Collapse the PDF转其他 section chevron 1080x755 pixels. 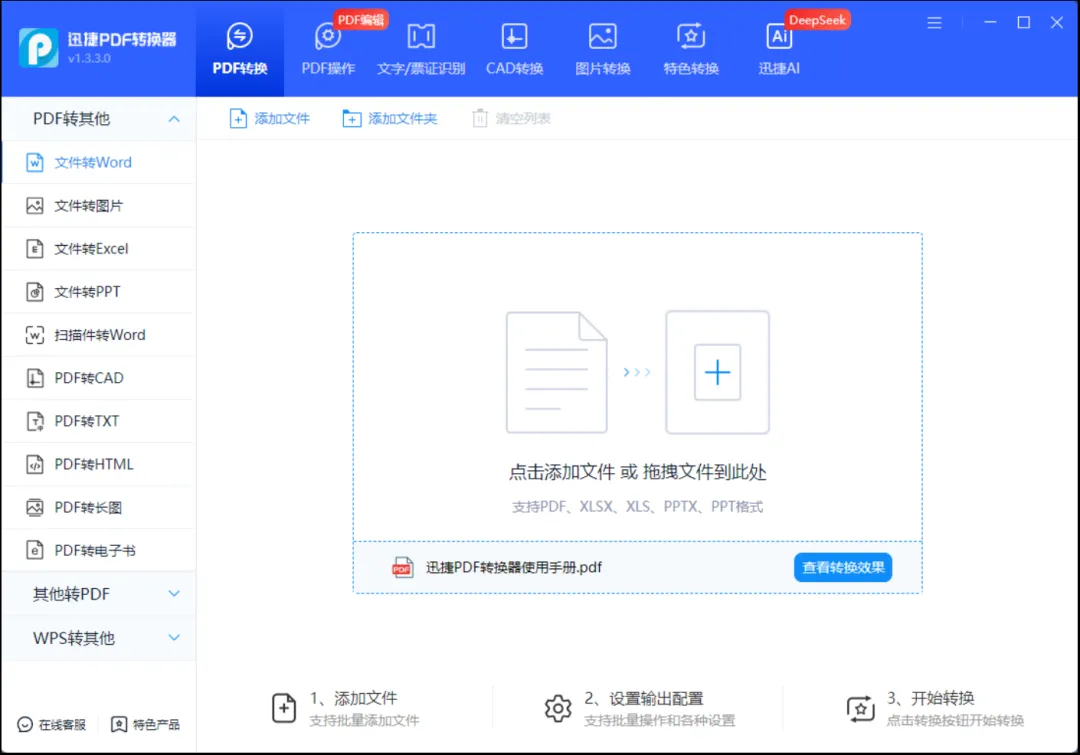tap(174, 119)
